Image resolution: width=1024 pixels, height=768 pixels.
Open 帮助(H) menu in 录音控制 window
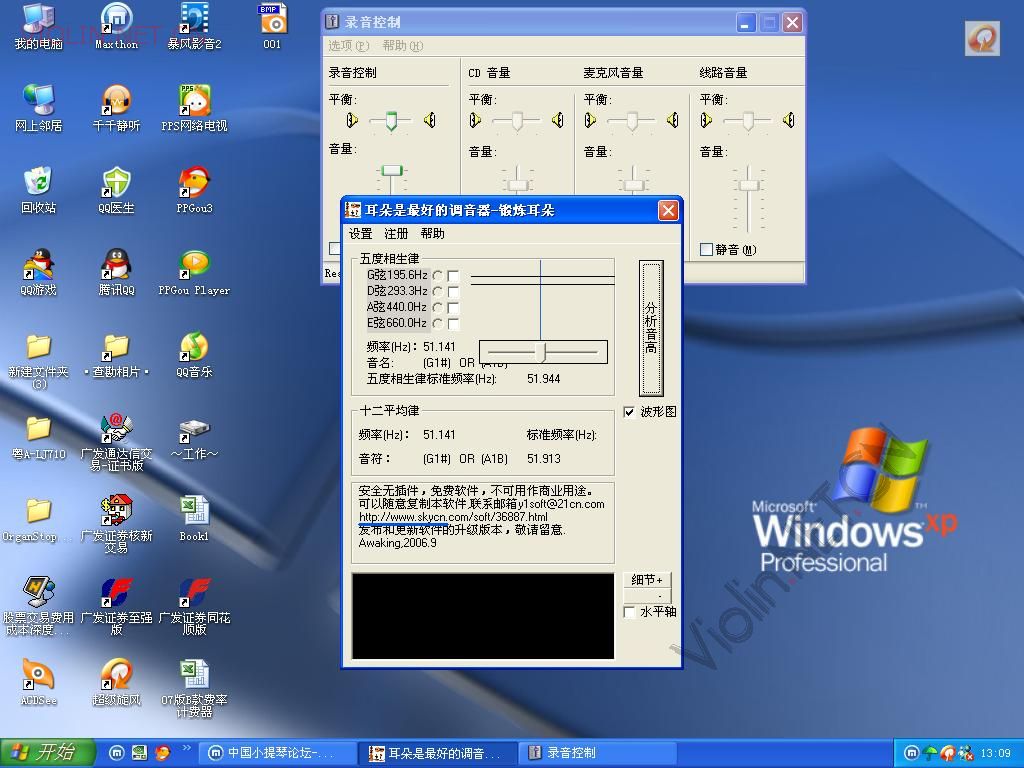(402, 46)
